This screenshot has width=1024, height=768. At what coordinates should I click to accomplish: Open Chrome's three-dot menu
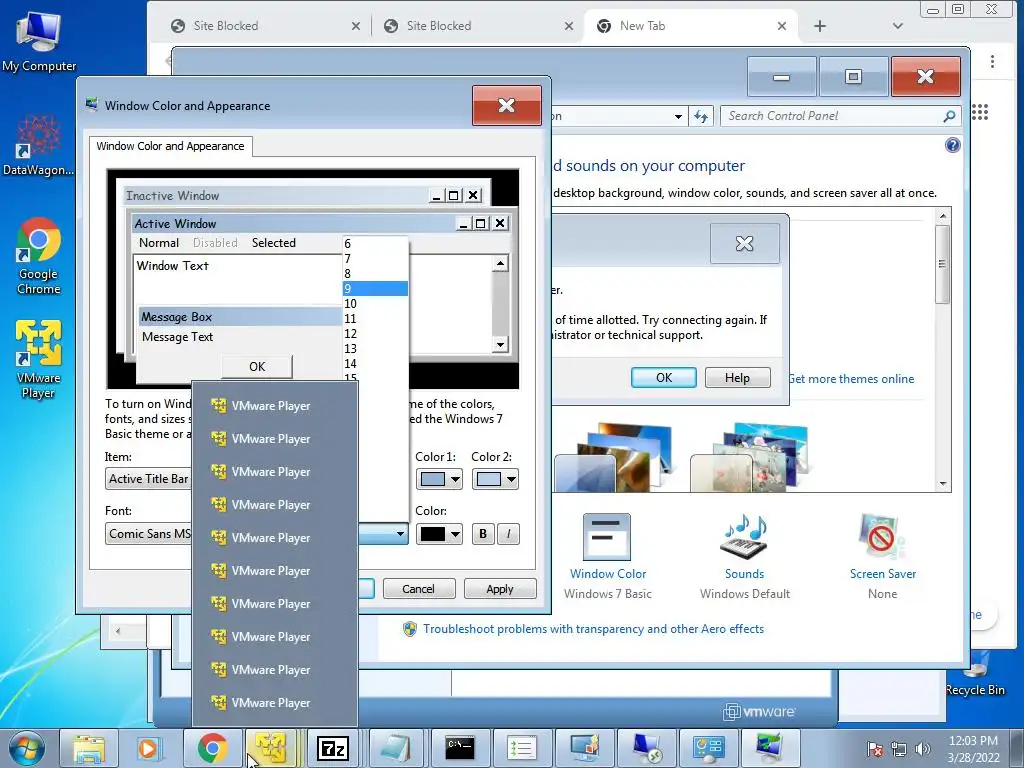point(992,61)
